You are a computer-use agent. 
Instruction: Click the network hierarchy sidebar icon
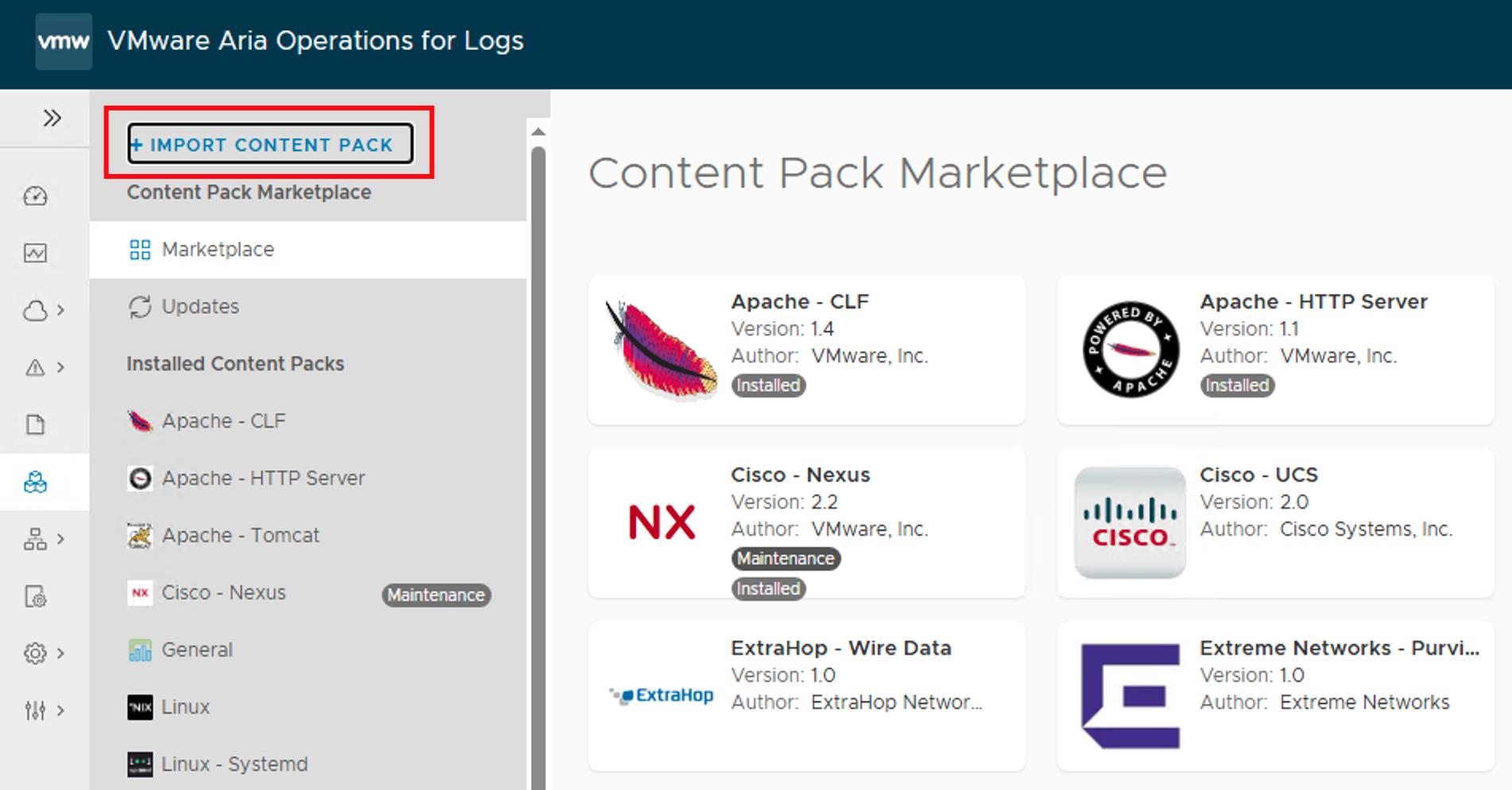35,539
